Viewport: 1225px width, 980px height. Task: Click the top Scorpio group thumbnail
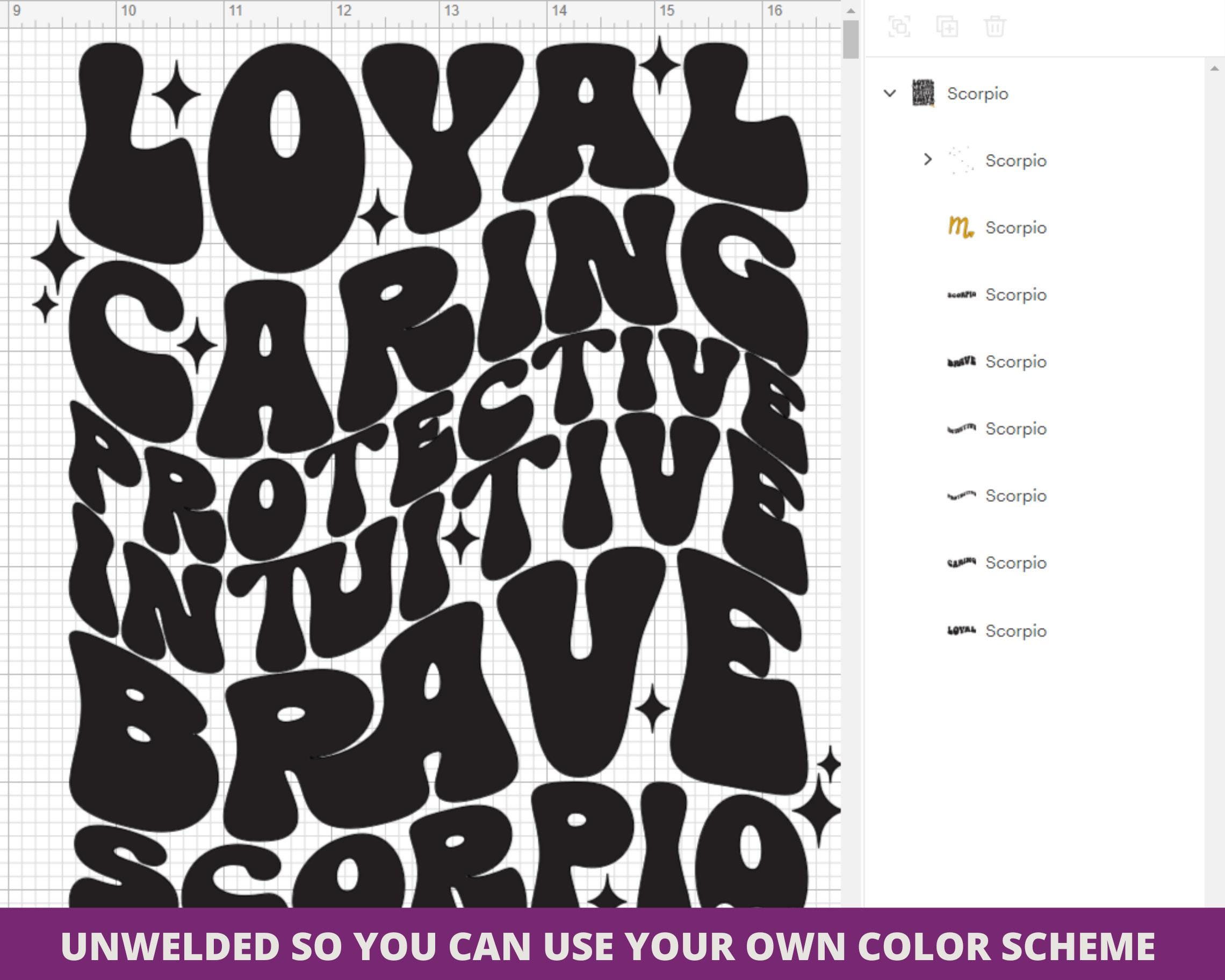tap(923, 92)
